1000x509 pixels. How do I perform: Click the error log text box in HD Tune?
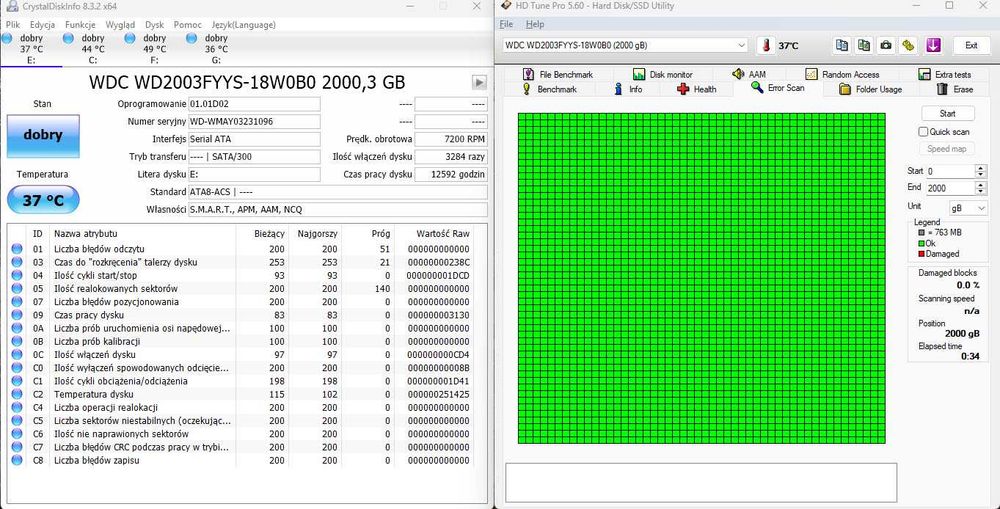[x=701, y=483]
